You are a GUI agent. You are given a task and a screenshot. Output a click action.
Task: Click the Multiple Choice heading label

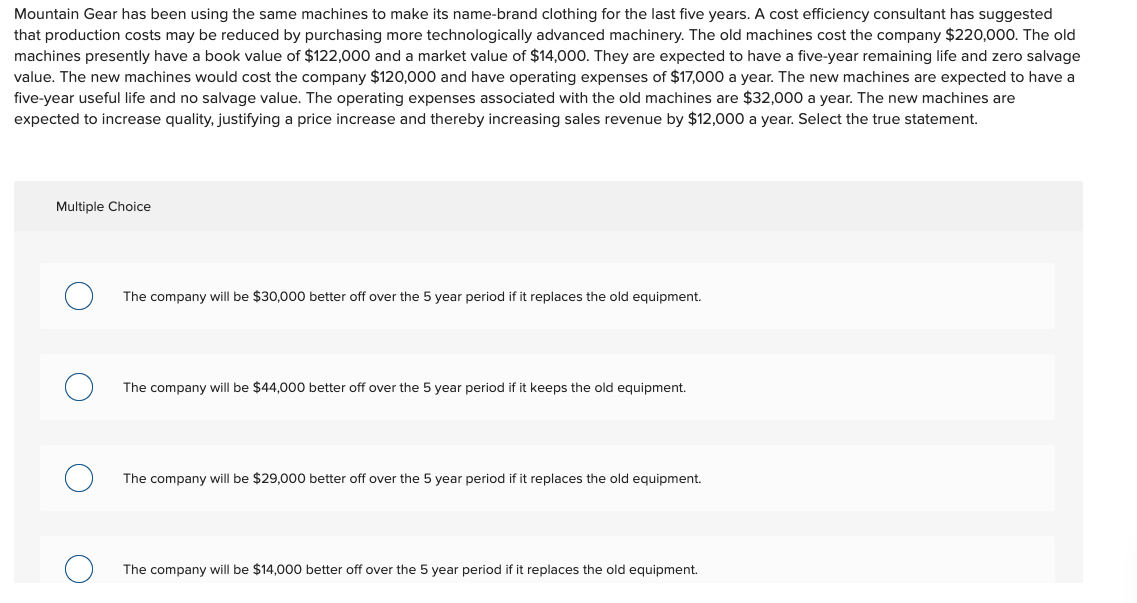[103, 207]
